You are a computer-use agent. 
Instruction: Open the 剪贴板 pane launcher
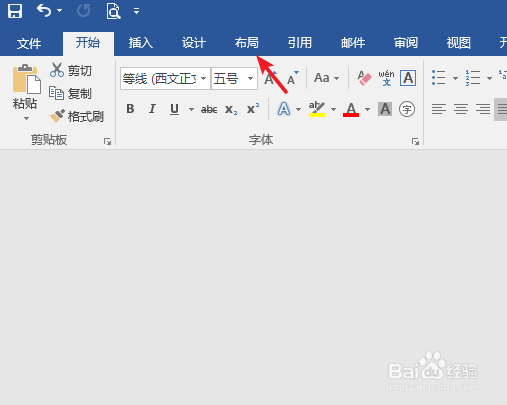(107, 142)
